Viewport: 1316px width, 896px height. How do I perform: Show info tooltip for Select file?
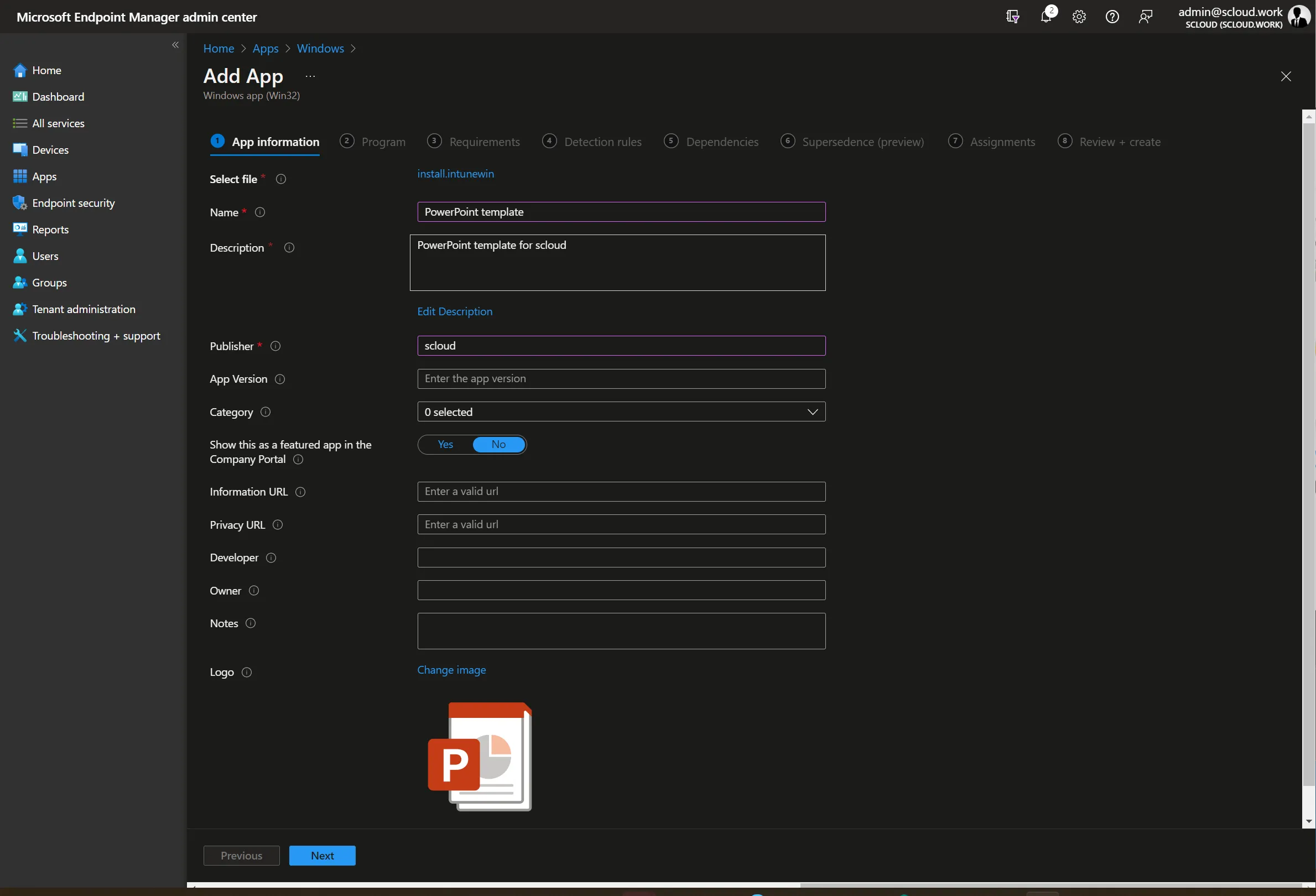click(x=281, y=179)
